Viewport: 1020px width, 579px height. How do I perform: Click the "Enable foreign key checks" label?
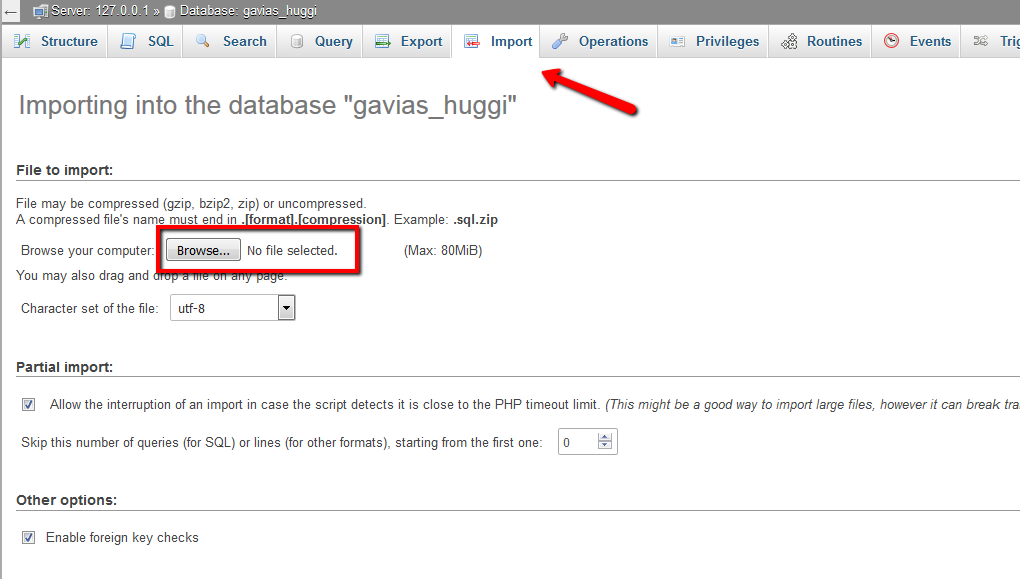[x=122, y=537]
